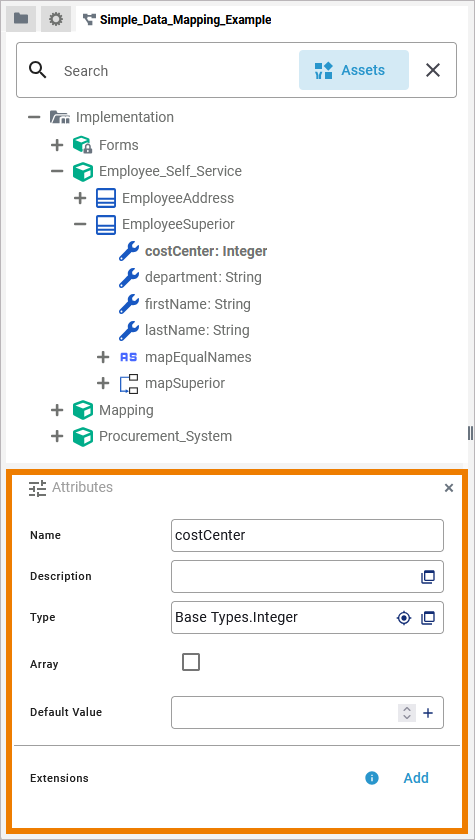
Task: Collapse the Implementation folder
Action: 34,117
